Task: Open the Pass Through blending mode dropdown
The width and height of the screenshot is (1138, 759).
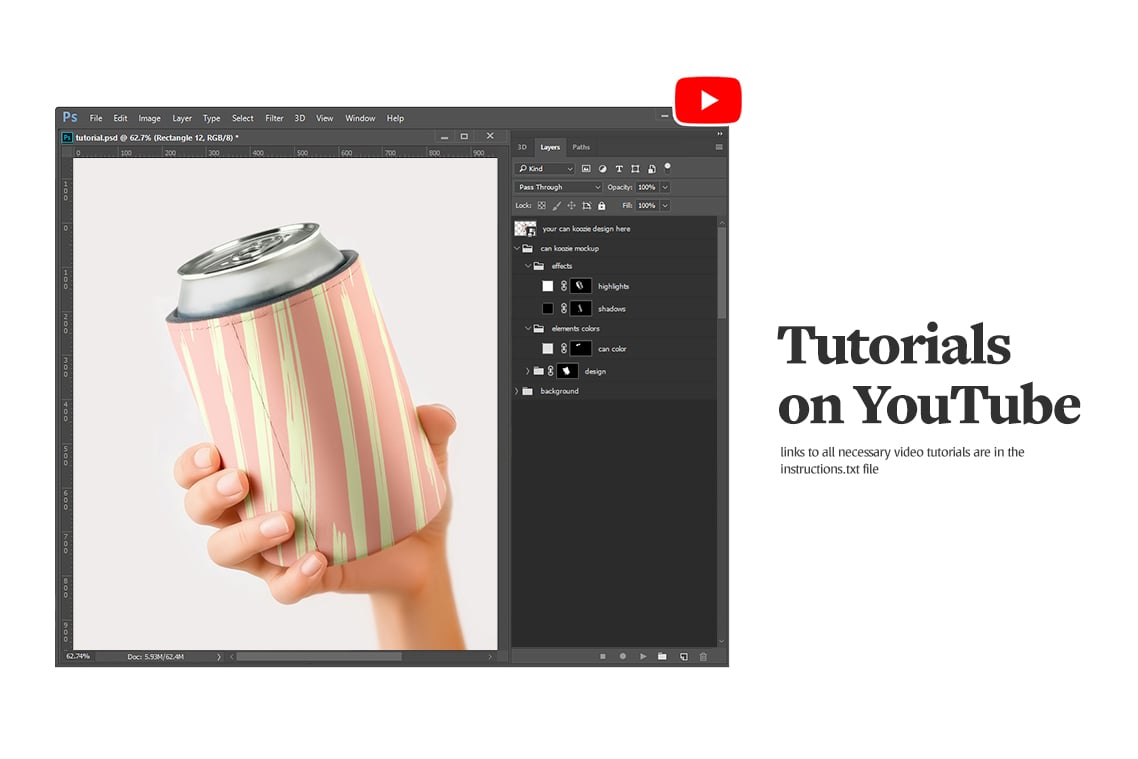Action: (557, 187)
